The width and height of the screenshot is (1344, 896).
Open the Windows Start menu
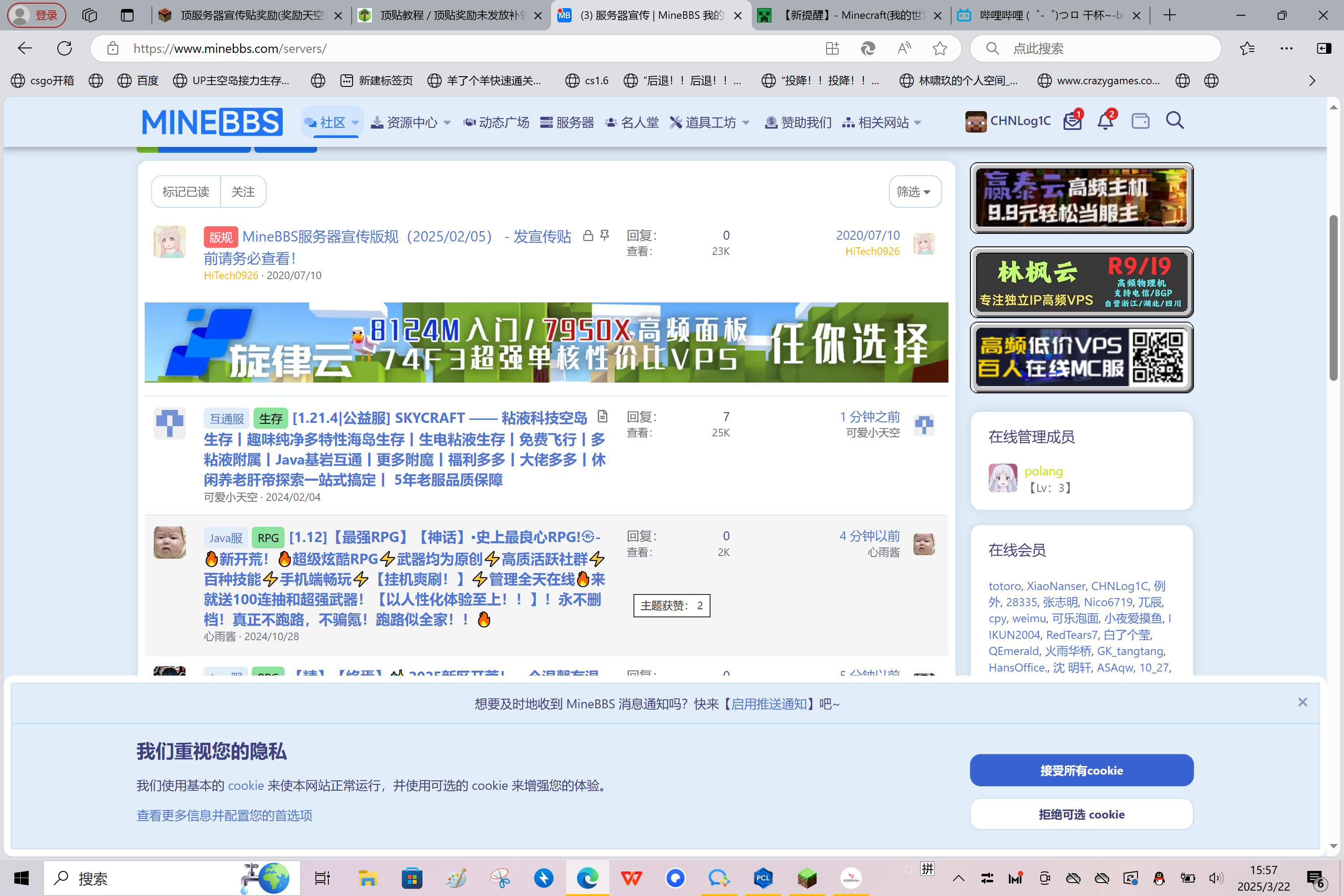[22, 878]
